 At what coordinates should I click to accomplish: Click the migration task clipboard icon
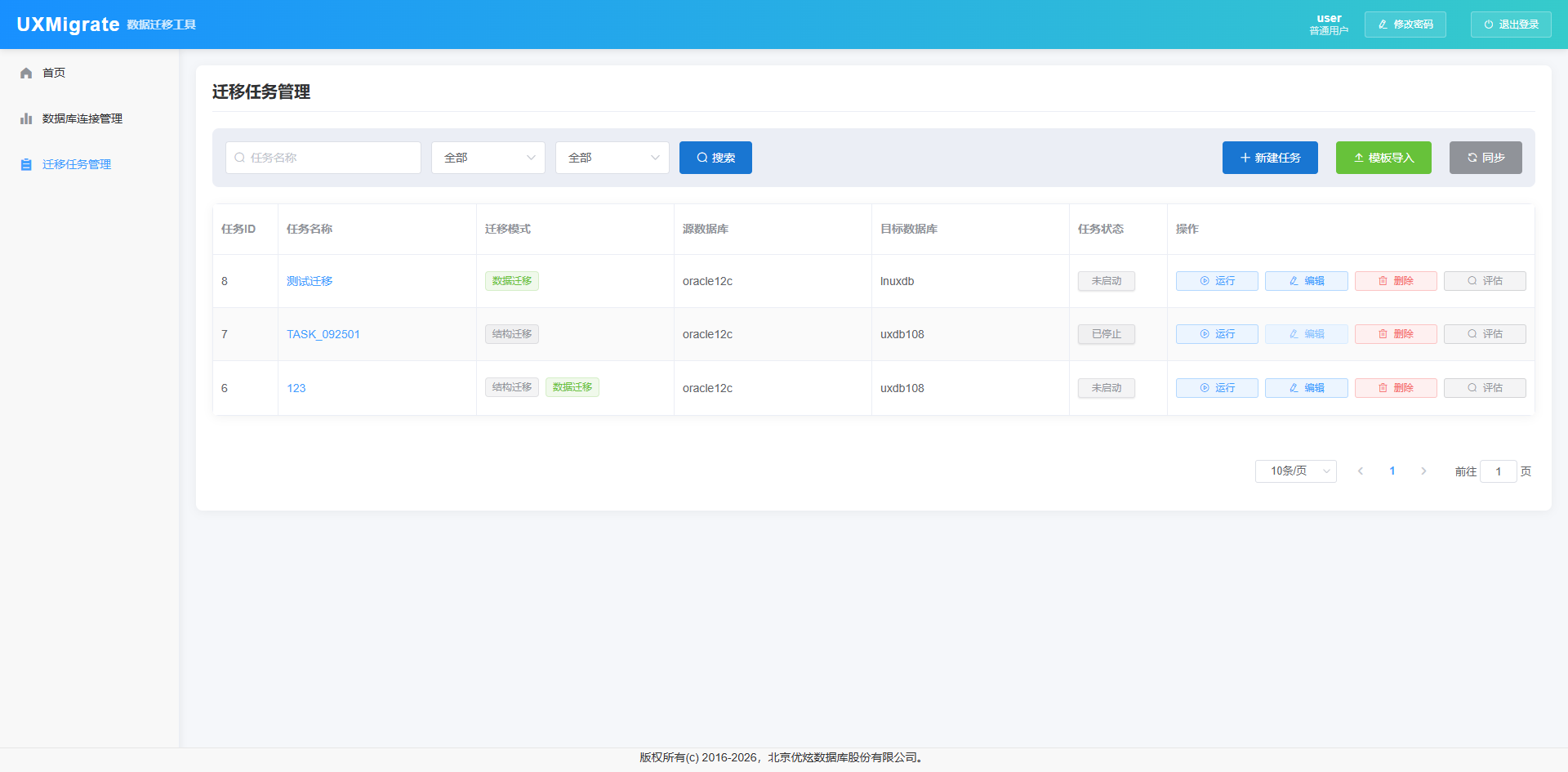(26, 164)
